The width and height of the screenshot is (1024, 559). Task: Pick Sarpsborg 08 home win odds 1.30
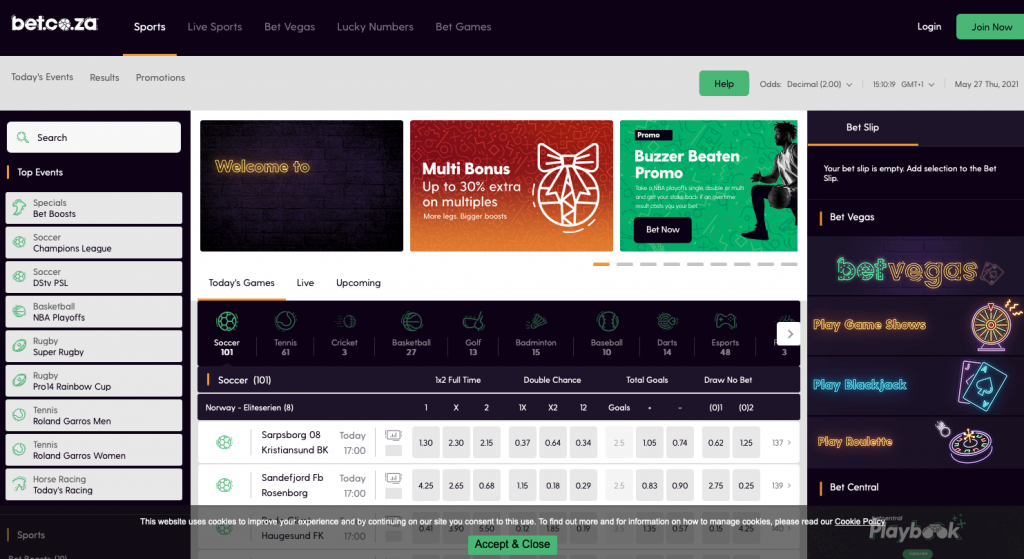point(426,443)
